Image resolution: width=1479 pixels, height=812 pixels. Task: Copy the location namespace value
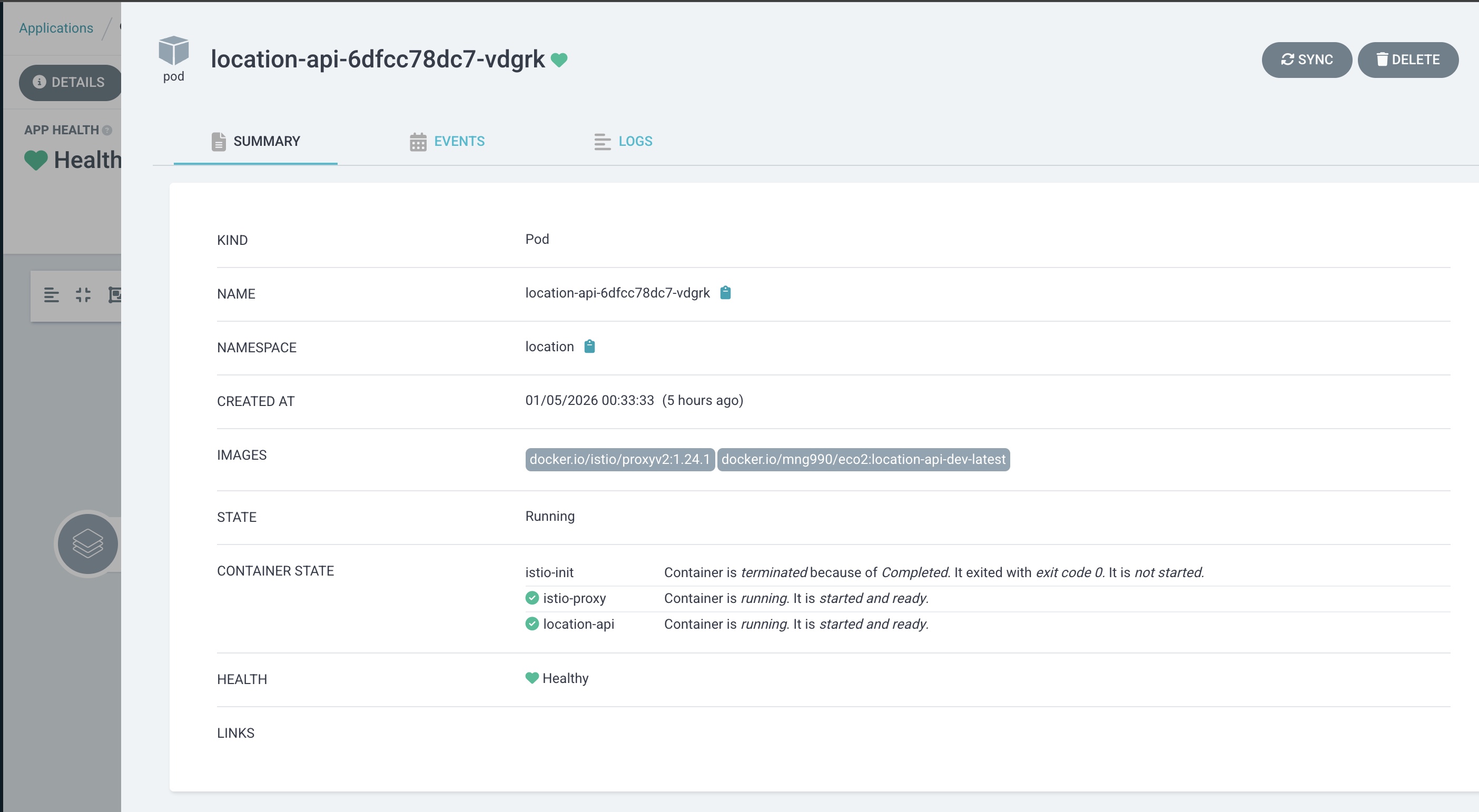[x=589, y=346]
